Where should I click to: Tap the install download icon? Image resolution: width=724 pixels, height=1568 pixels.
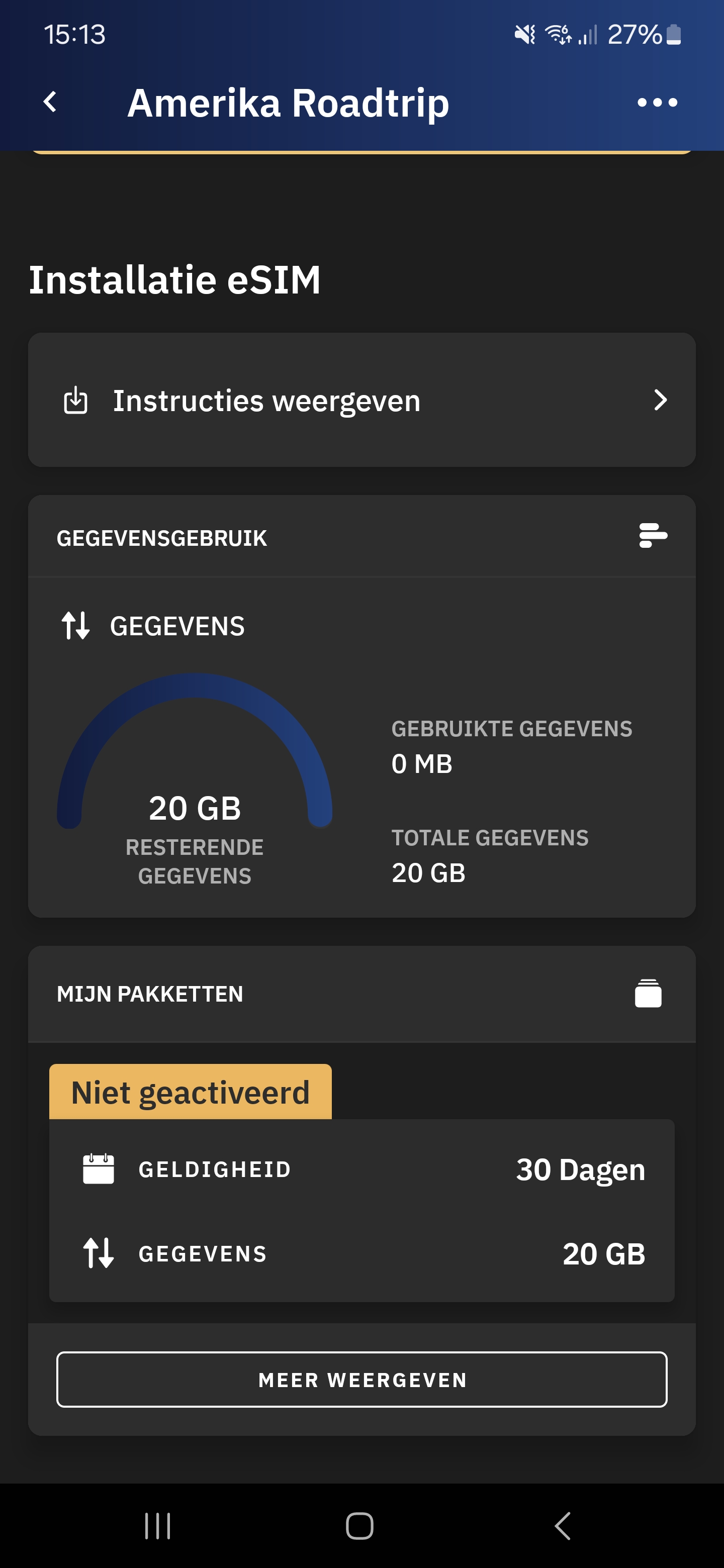(x=75, y=401)
